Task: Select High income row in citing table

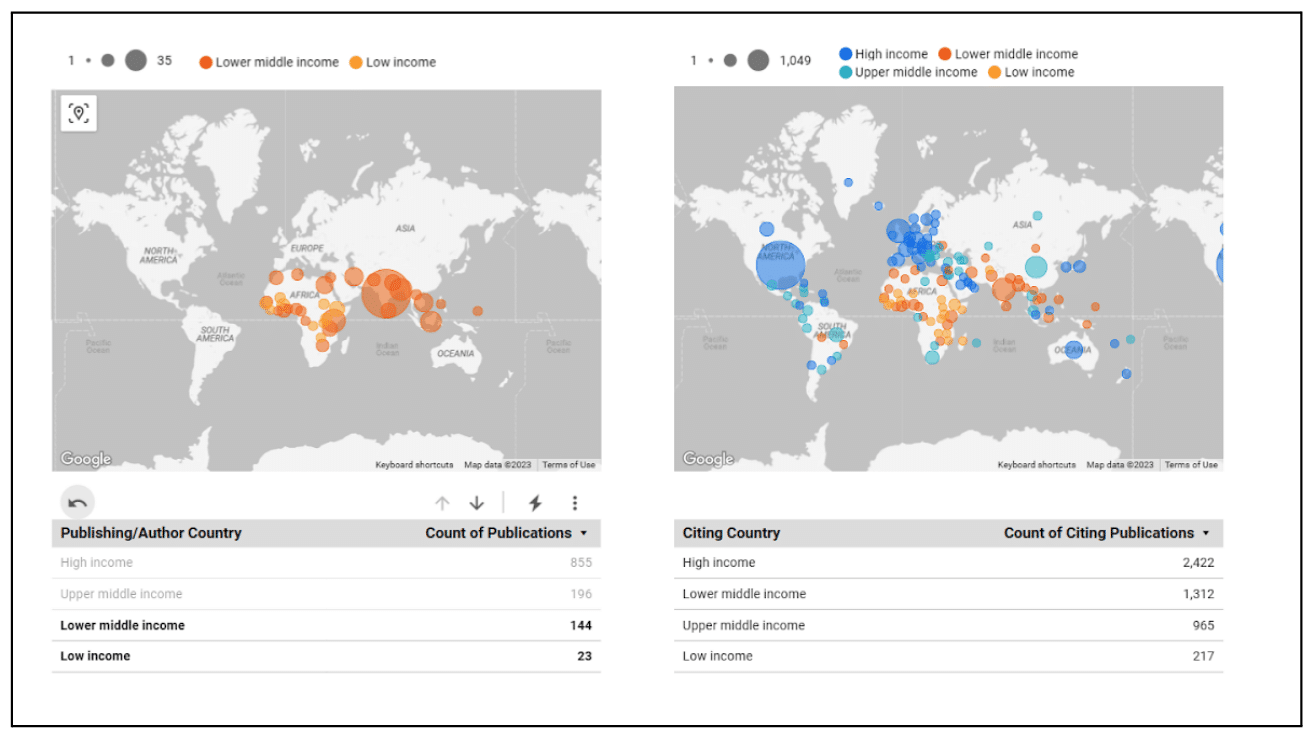Action: [x=719, y=562]
